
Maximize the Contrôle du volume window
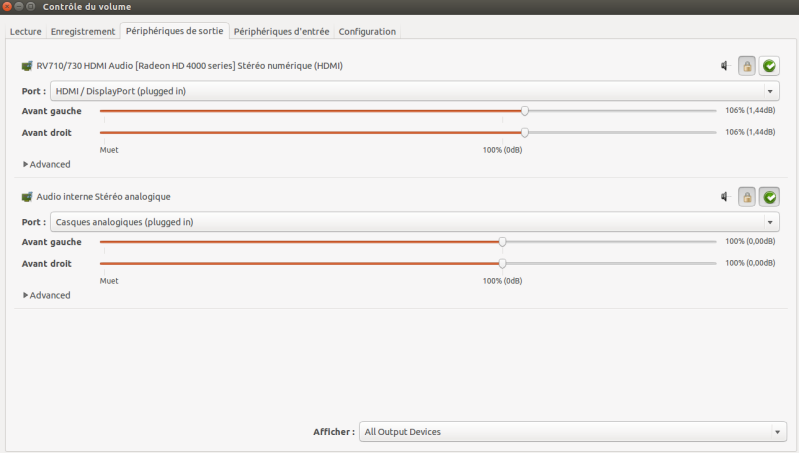(31, 6)
